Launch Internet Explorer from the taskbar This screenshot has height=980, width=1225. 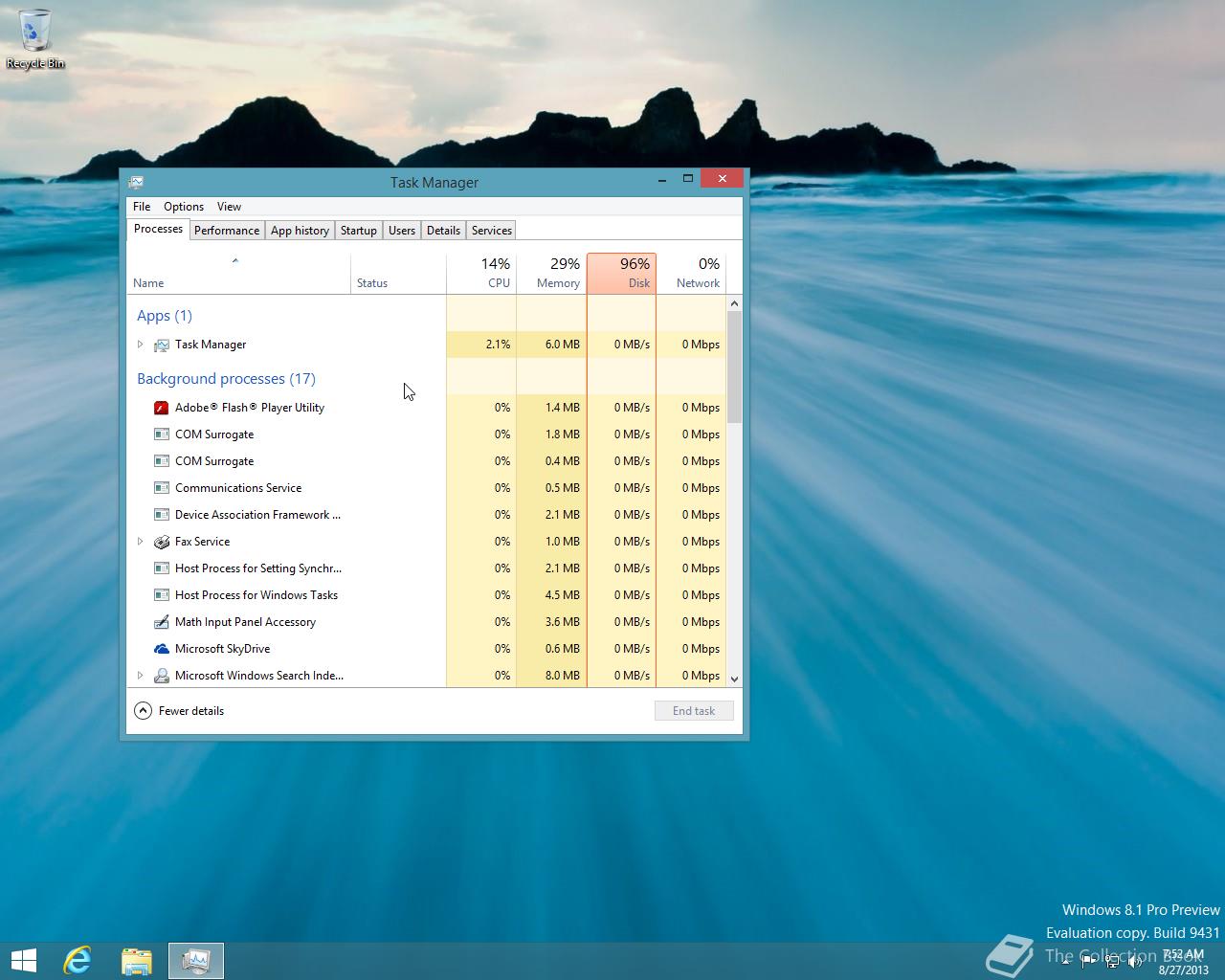[78, 961]
